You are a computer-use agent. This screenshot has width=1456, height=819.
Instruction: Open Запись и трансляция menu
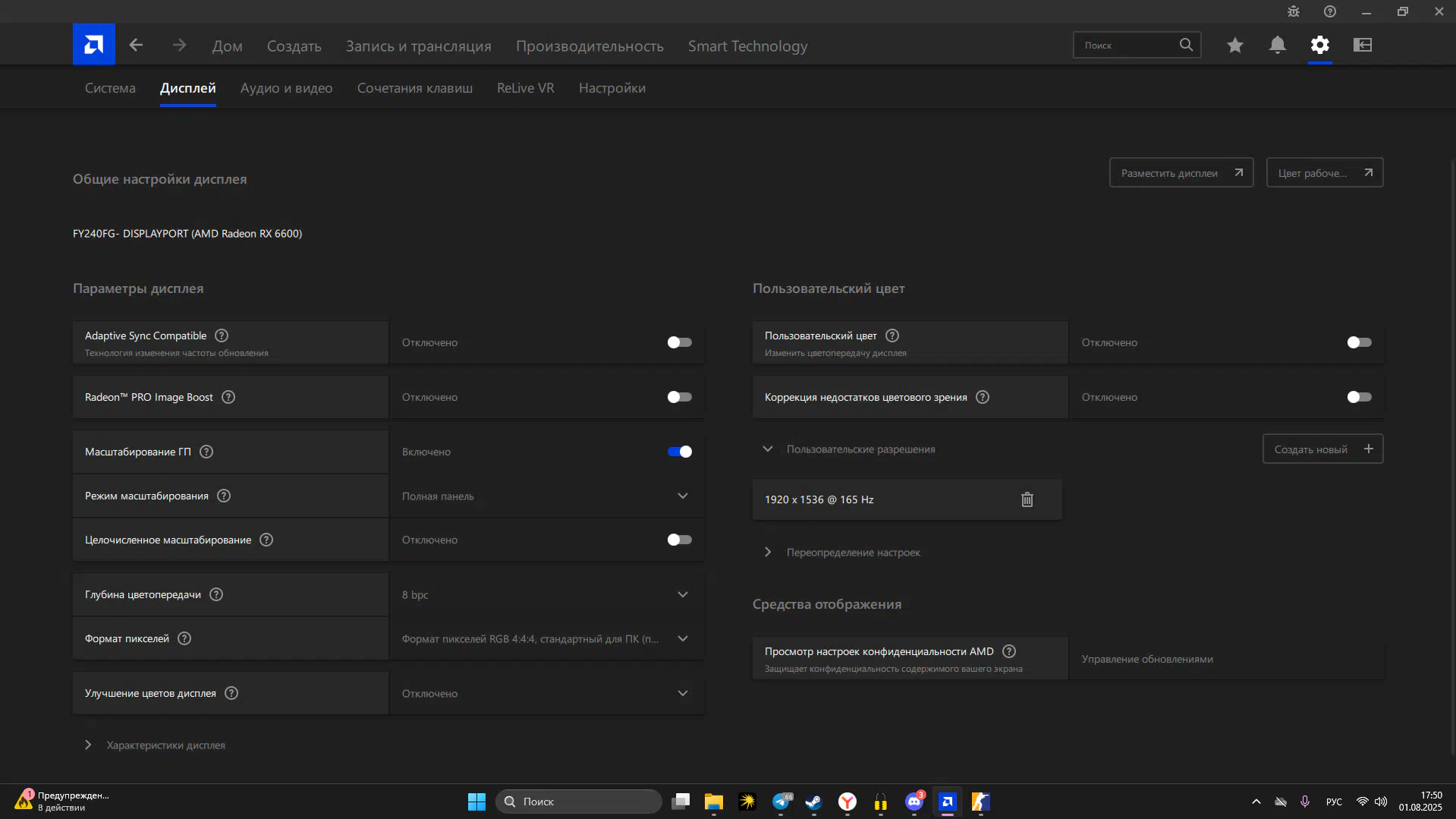pos(419,46)
